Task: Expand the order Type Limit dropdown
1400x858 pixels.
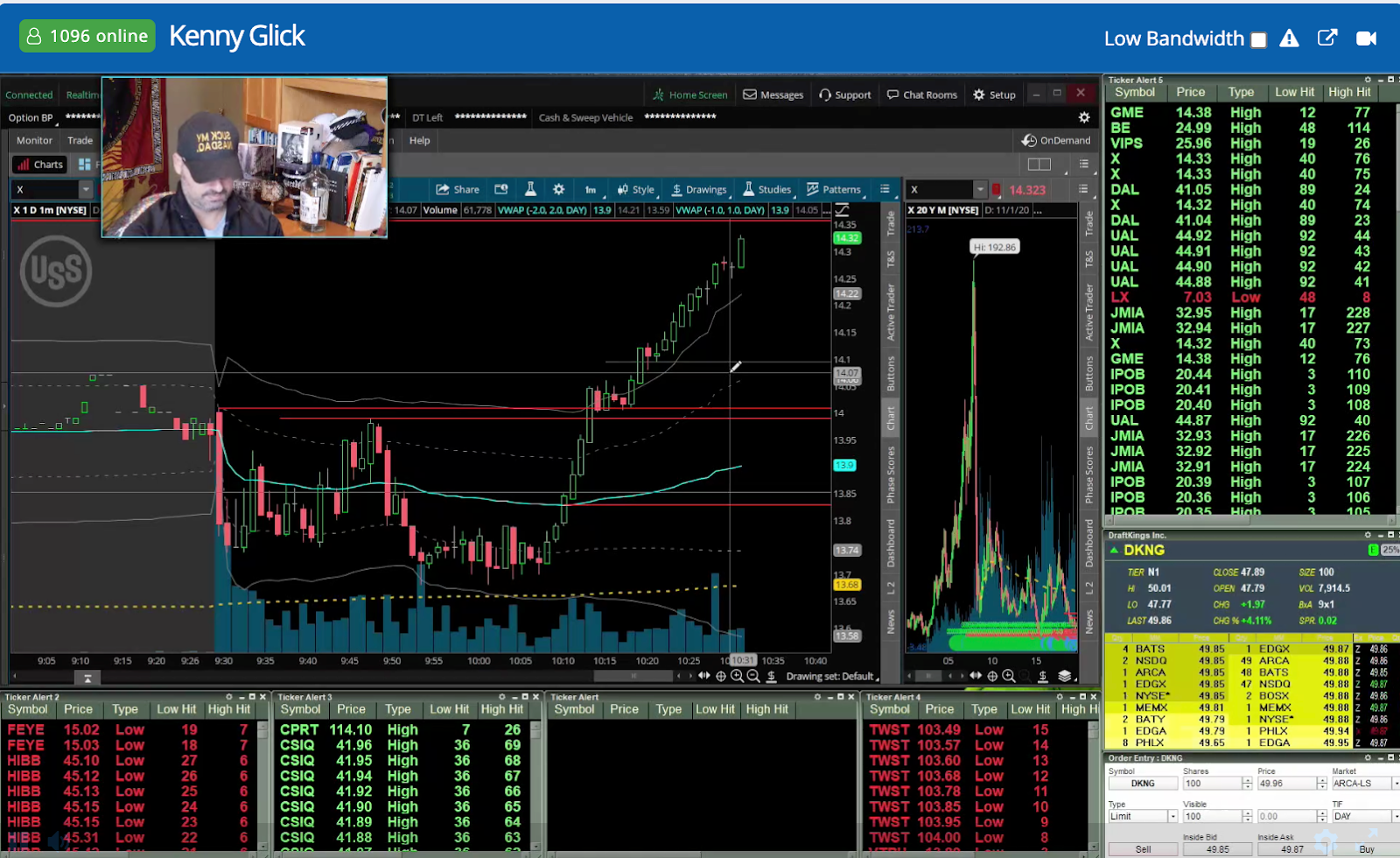Action: click(1172, 816)
